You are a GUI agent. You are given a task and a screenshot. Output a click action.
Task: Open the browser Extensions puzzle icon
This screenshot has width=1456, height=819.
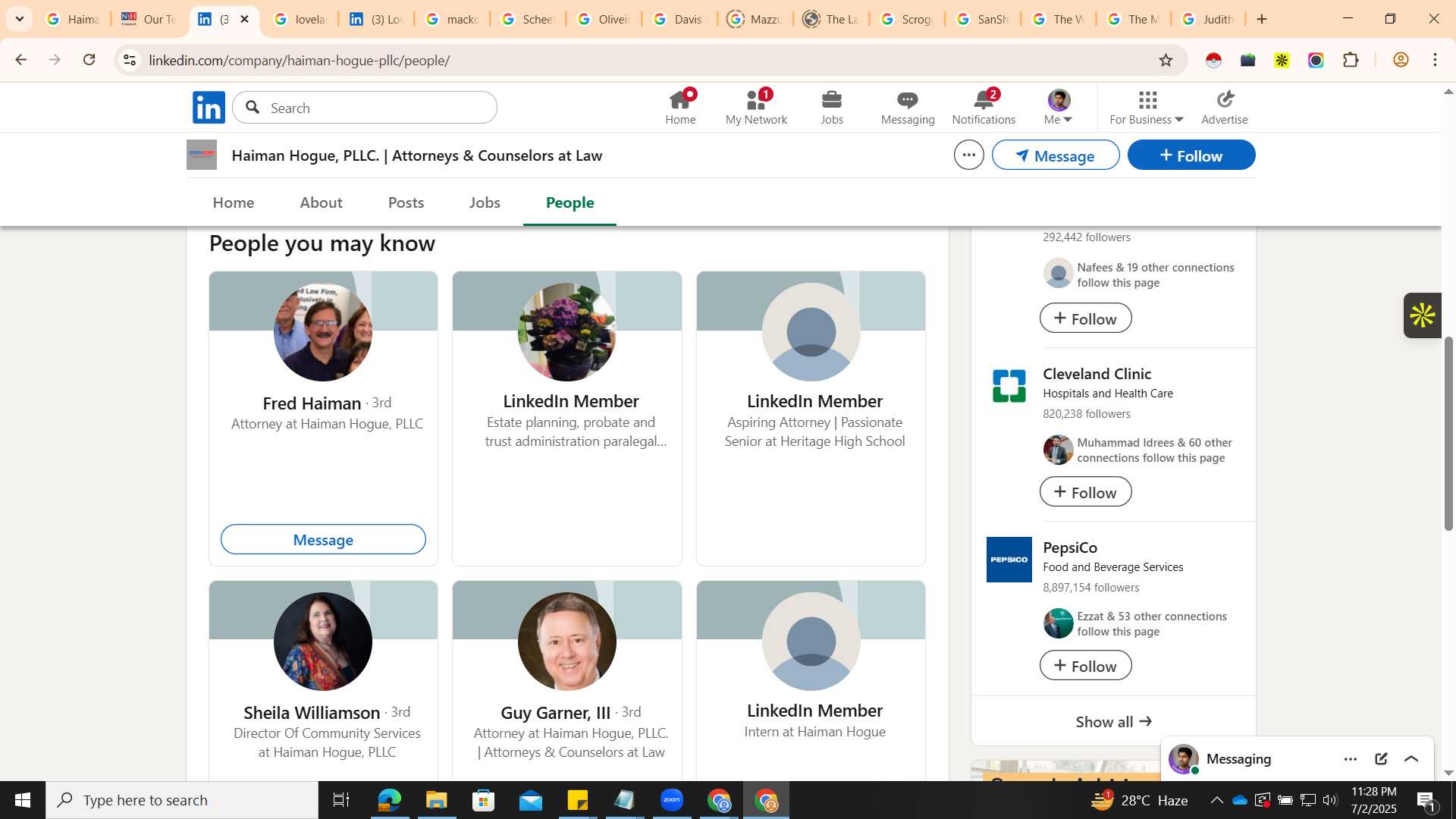tap(1351, 60)
